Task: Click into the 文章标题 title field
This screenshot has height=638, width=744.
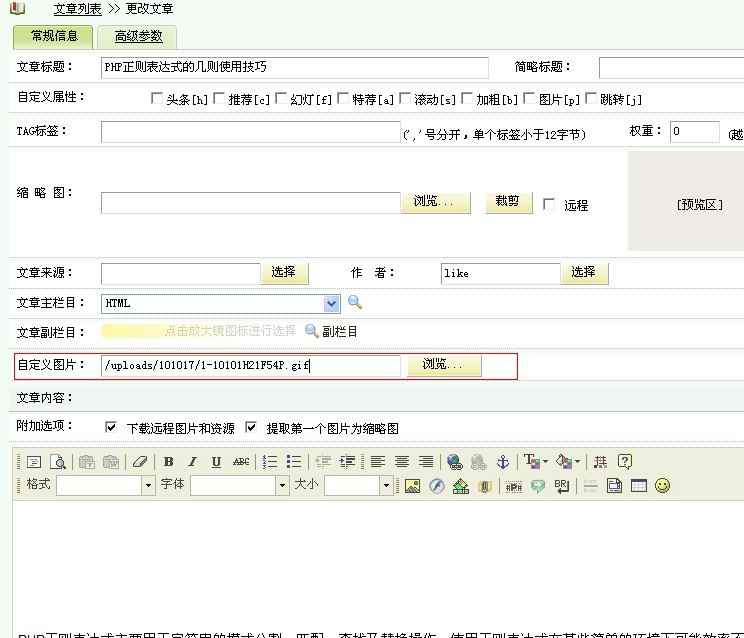Action: coord(295,67)
